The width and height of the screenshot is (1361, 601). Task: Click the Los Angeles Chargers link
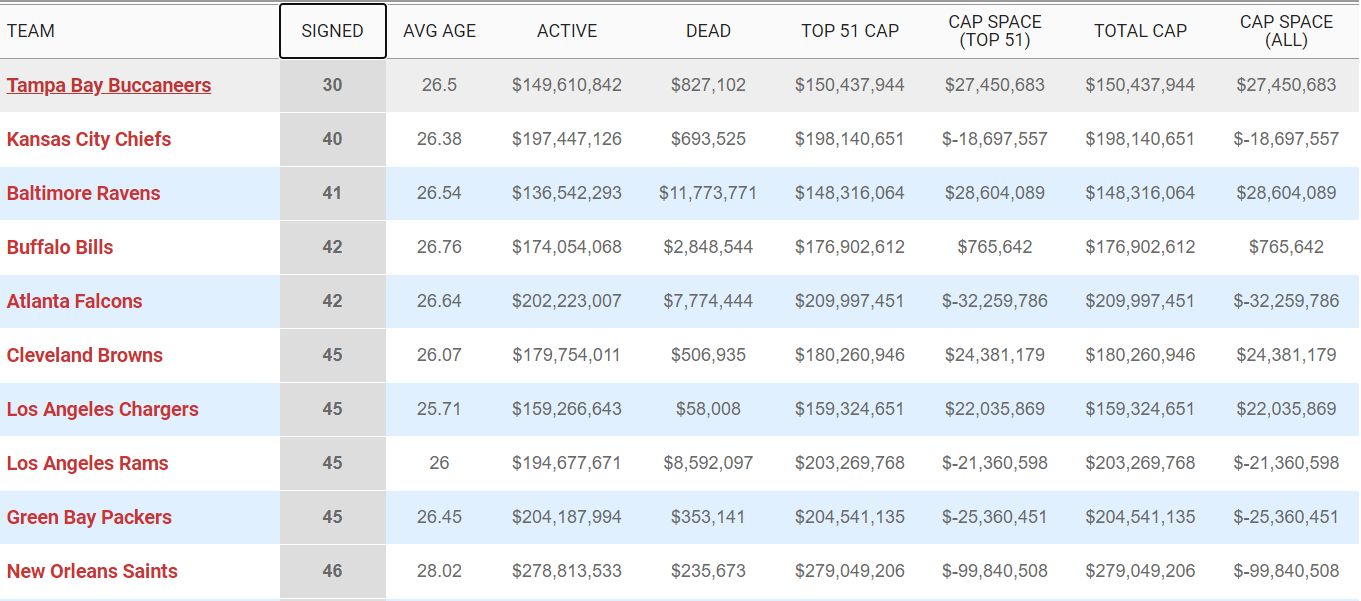(103, 409)
